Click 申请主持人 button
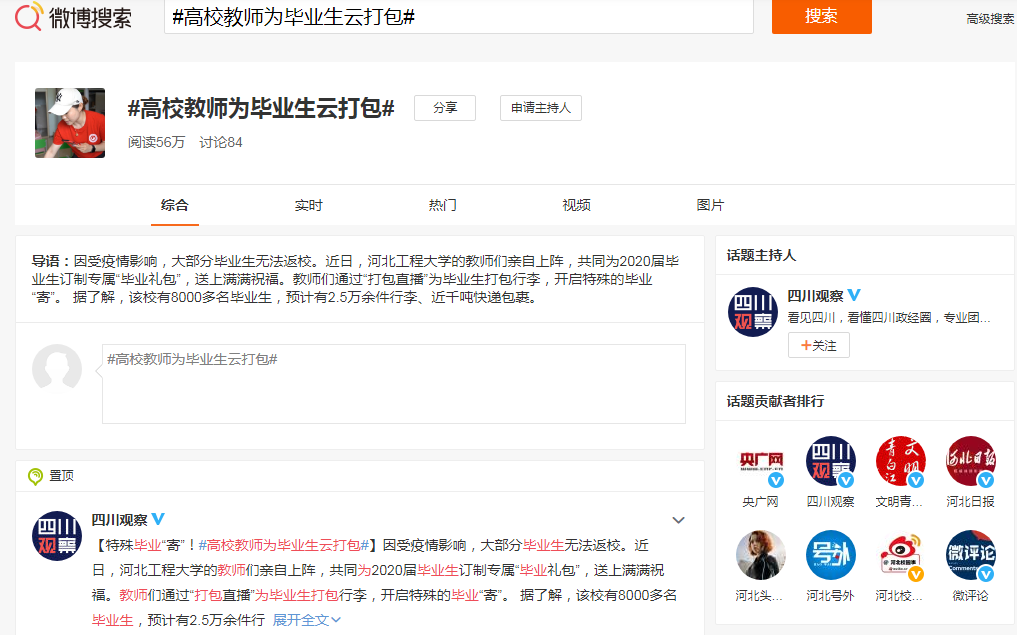 click(x=540, y=108)
